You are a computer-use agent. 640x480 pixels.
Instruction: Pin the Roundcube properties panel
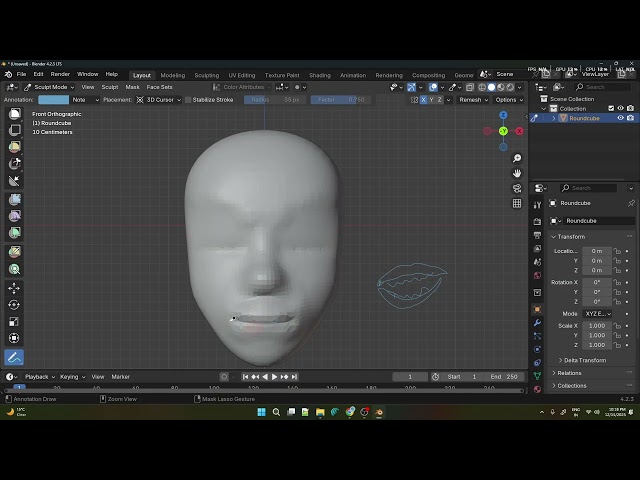[x=631, y=203]
